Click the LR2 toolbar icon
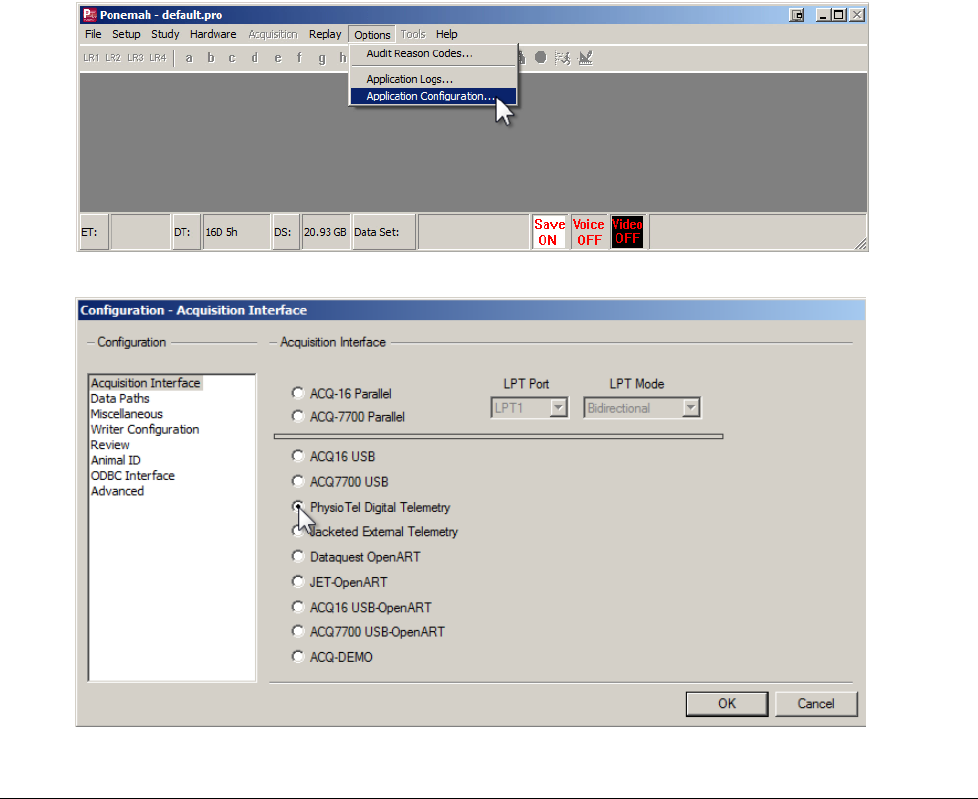Viewport: 978px width, 799px height. click(x=113, y=58)
